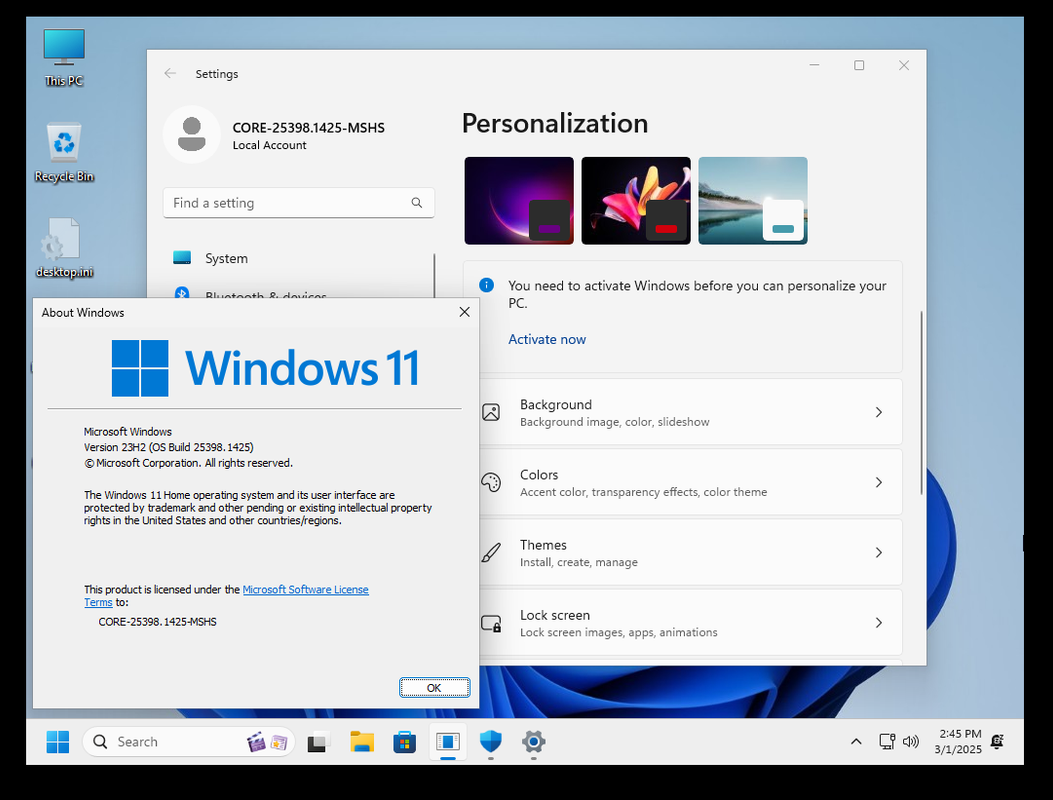Select the colorful flower dark theme thumbnail

[636, 201]
